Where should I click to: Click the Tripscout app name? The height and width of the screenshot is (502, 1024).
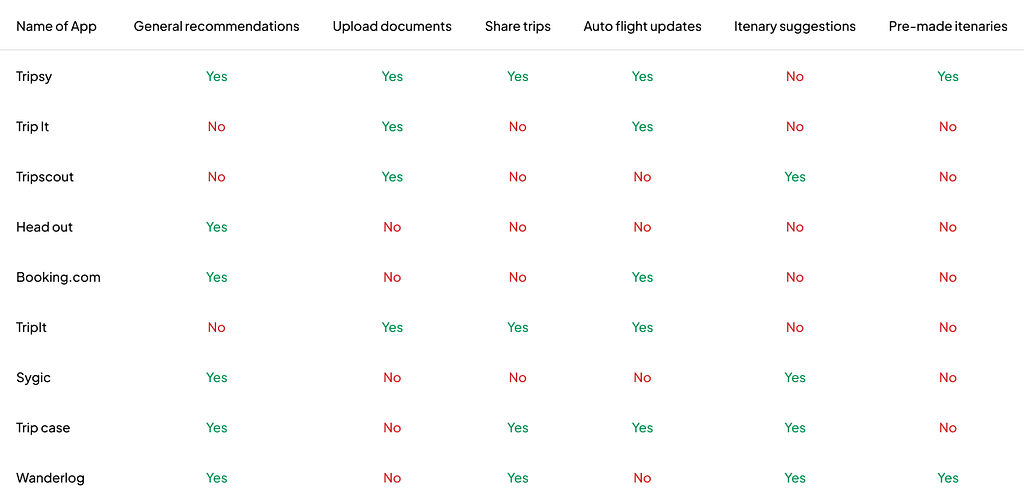click(x=44, y=177)
